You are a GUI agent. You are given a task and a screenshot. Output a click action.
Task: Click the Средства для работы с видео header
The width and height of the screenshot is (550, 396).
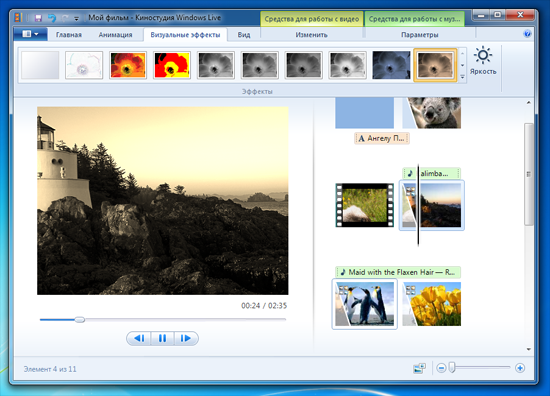pyautogui.click(x=311, y=19)
